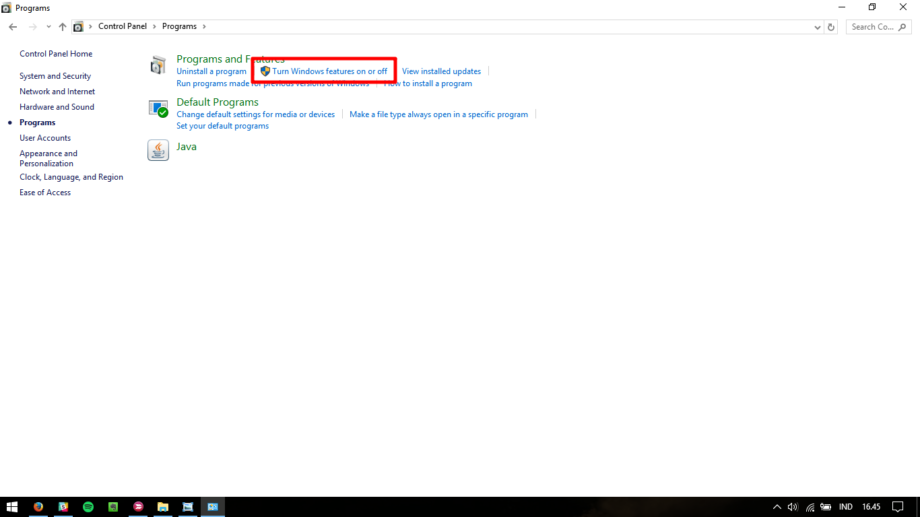Open Programs and Features heading

pos(230,59)
